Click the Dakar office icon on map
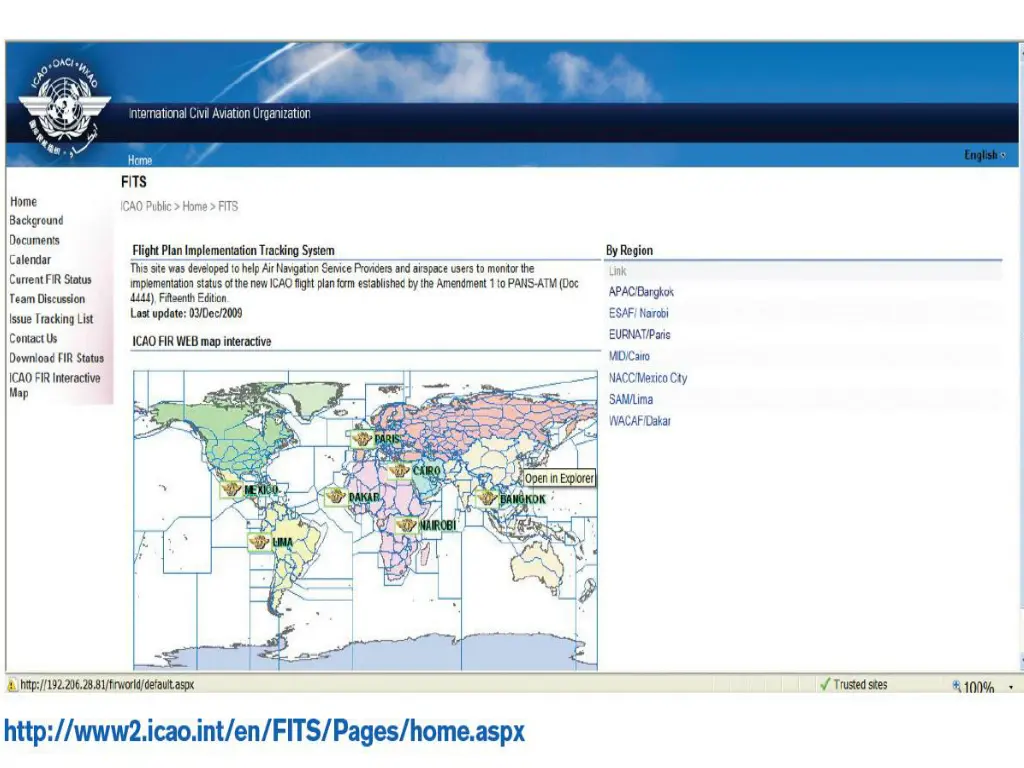This screenshot has height=768, width=1024. pos(336,497)
